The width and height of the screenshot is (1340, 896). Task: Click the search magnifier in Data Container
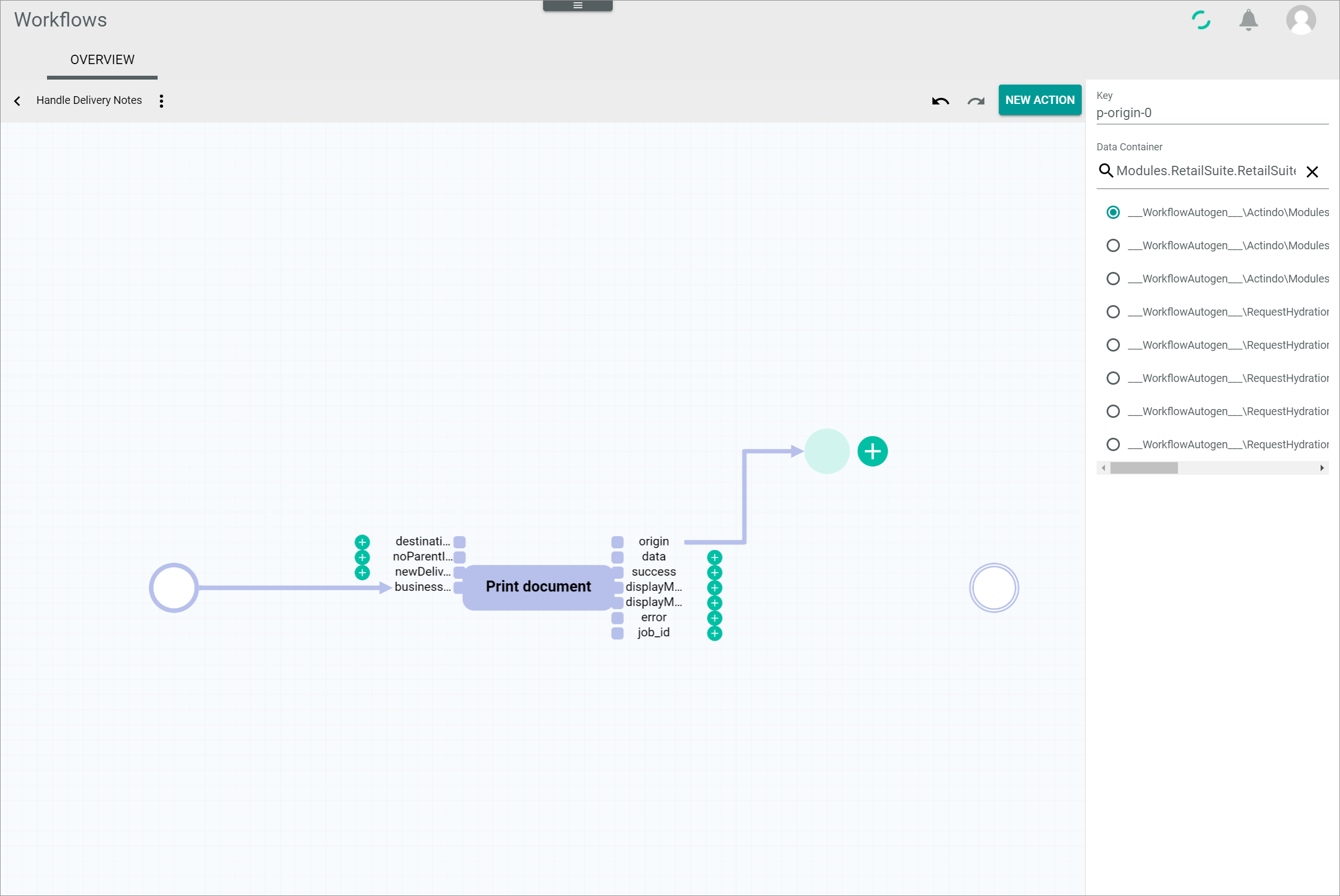(x=1105, y=170)
